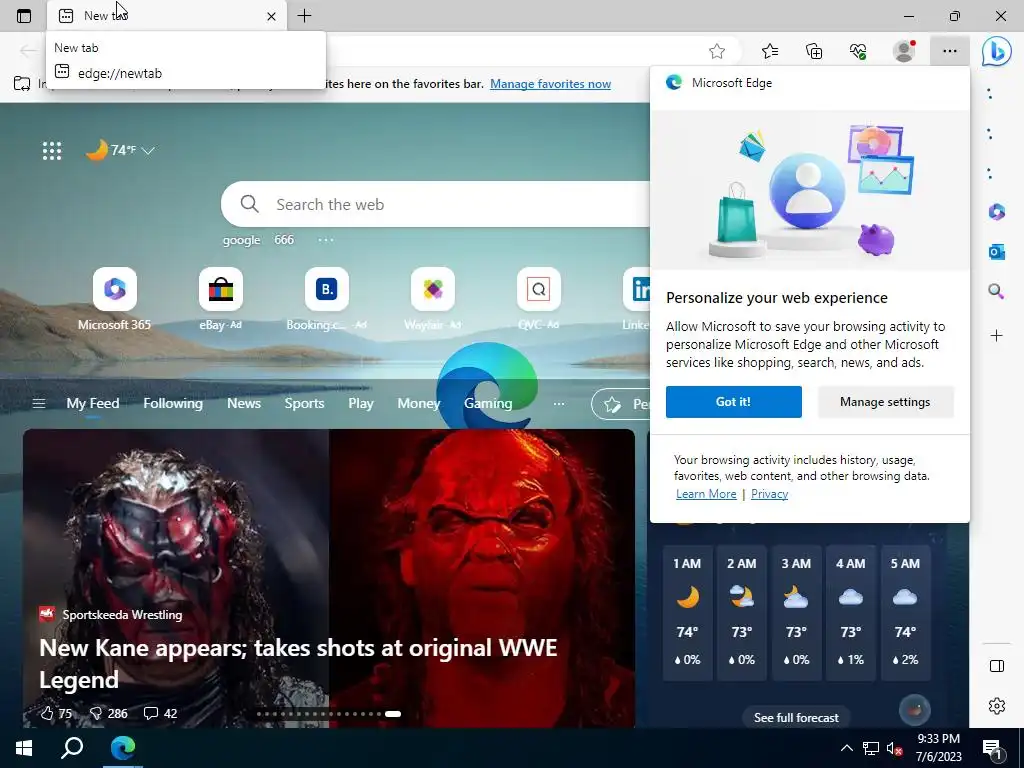The width and height of the screenshot is (1024, 768).
Task: Switch to the Money tab
Action: (x=419, y=404)
